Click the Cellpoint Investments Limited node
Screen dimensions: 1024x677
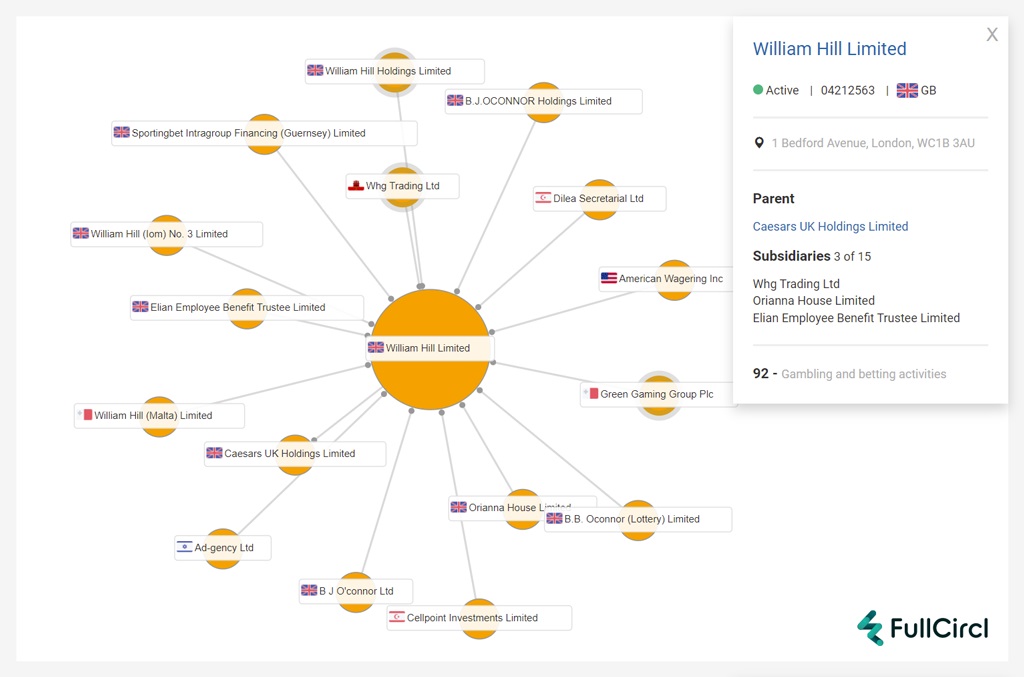[x=479, y=618]
